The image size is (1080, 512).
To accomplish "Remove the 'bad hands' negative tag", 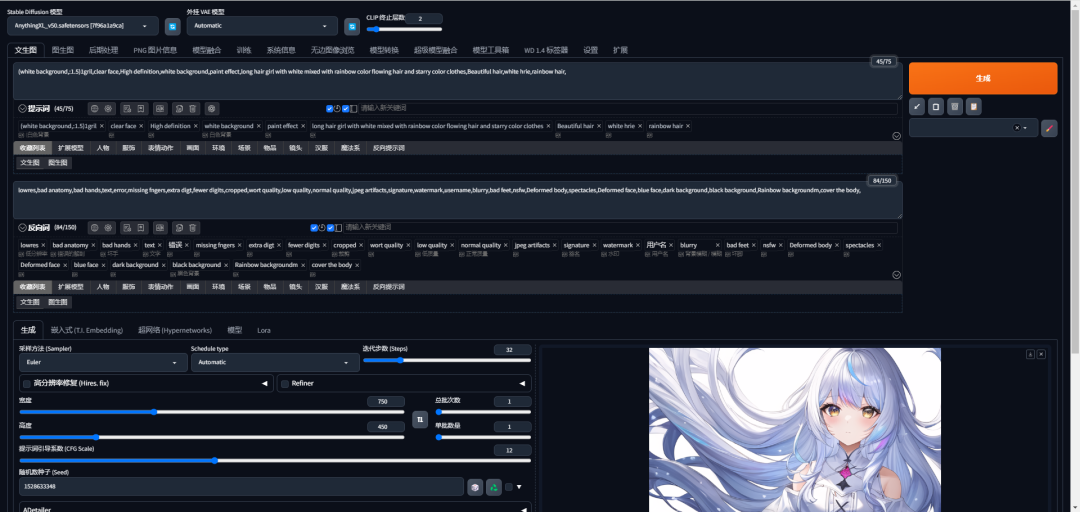I will tap(136, 245).
